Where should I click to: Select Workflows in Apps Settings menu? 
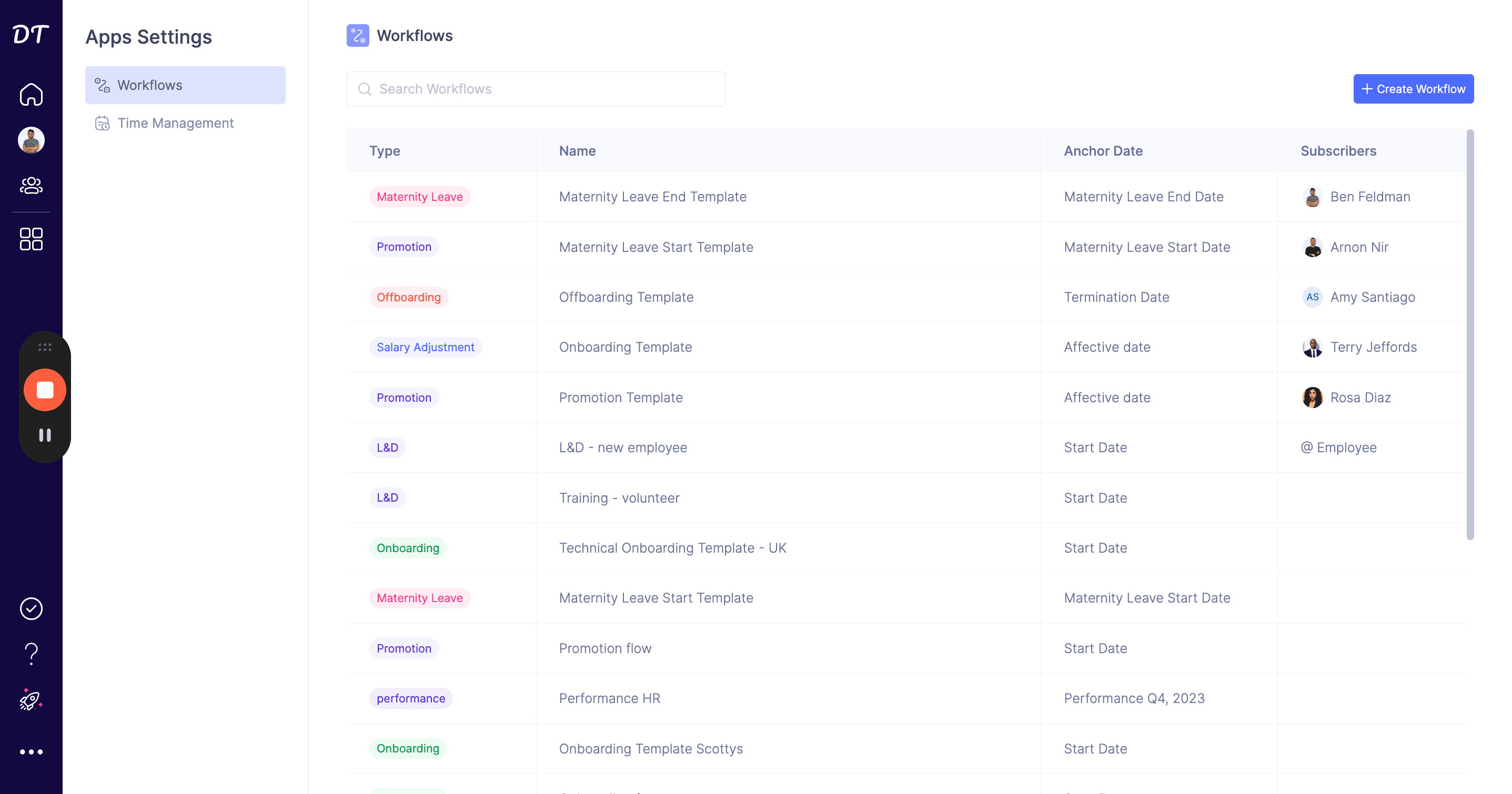coord(186,85)
